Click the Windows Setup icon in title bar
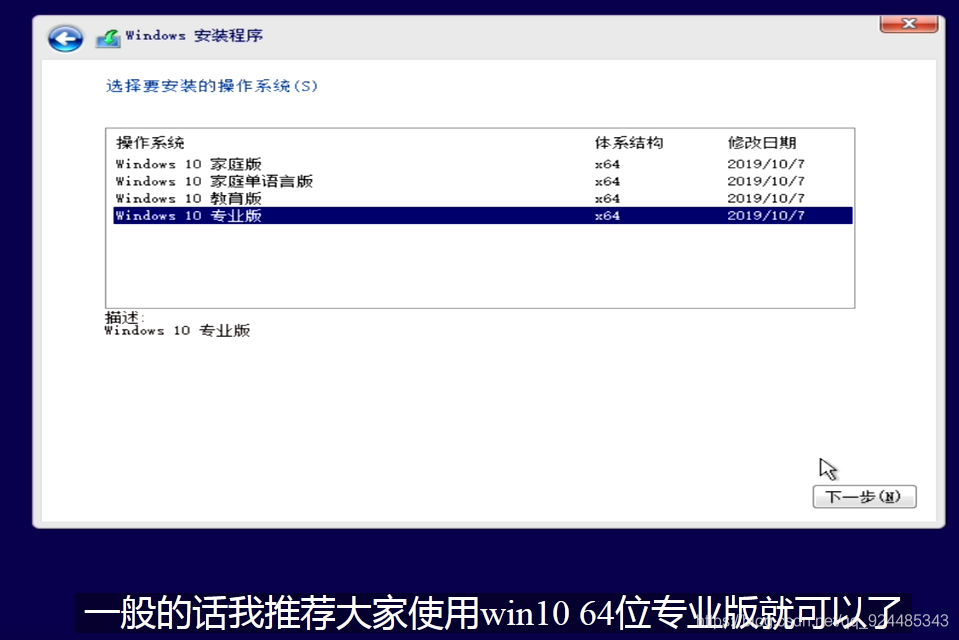The height and width of the screenshot is (640, 959). pyautogui.click(x=108, y=38)
